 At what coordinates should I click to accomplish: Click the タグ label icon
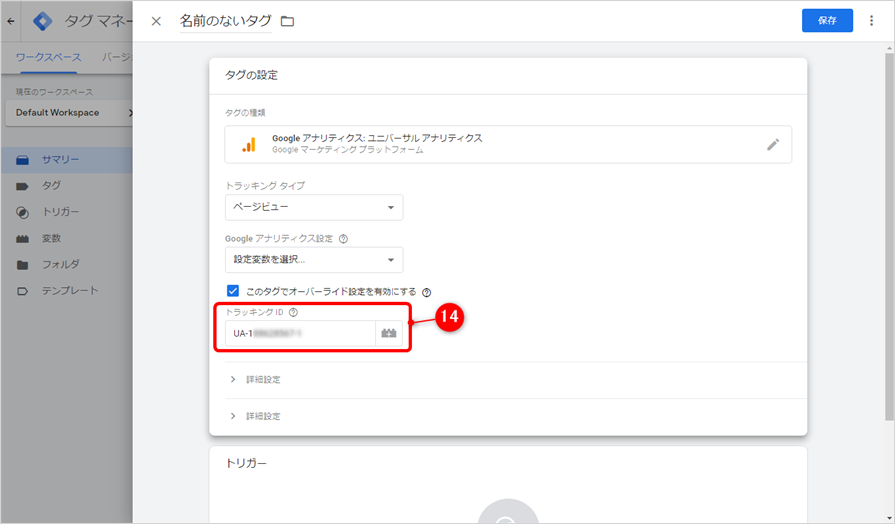tap(22, 186)
